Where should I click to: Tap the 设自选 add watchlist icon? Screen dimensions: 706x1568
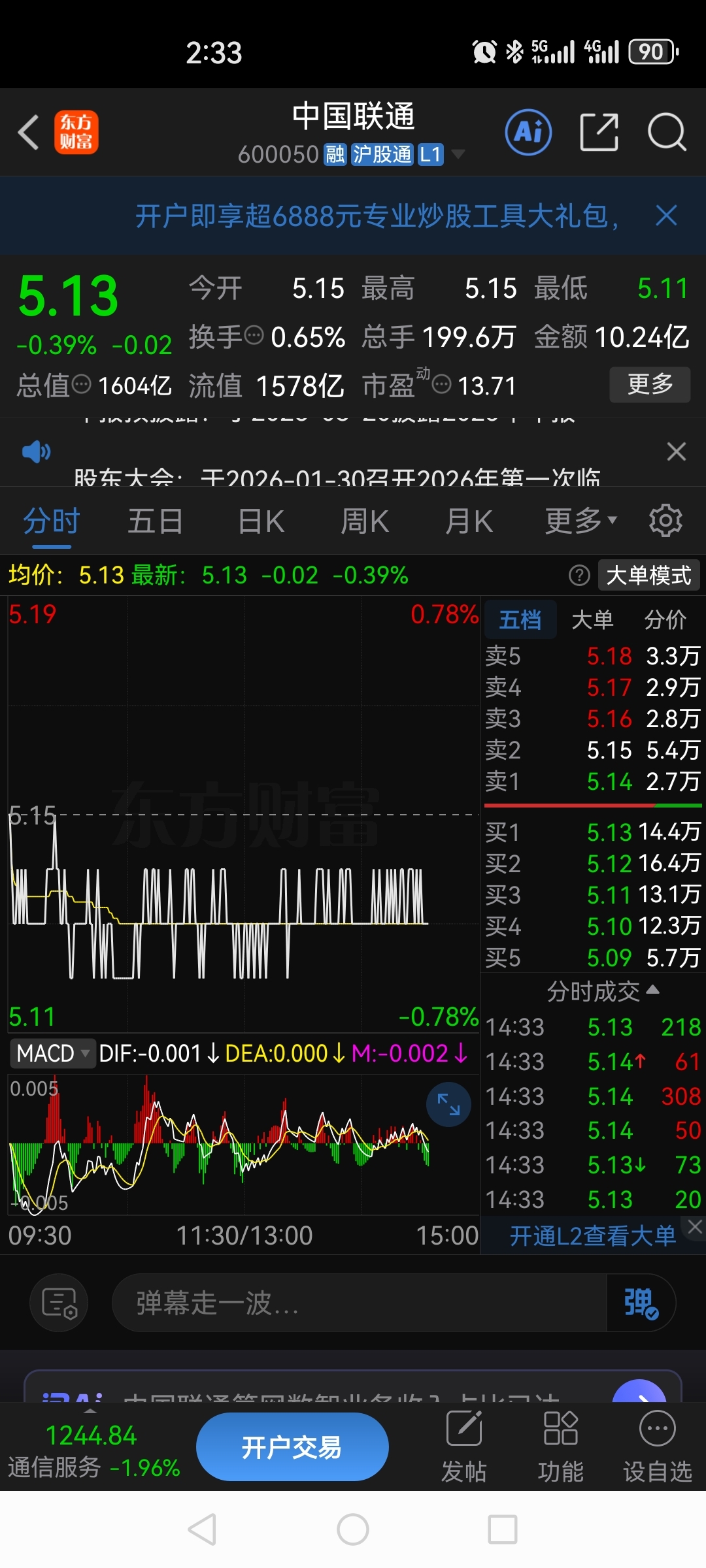click(x=657, y=1446)
